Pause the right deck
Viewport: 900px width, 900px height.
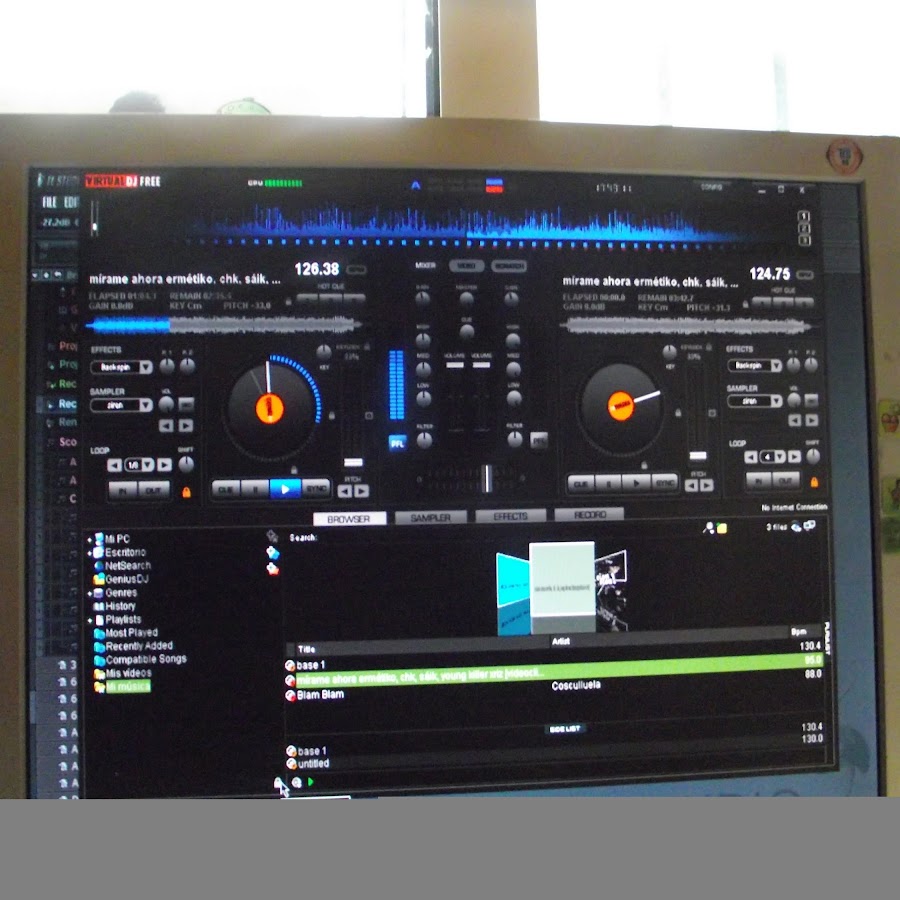pos(609,484)
